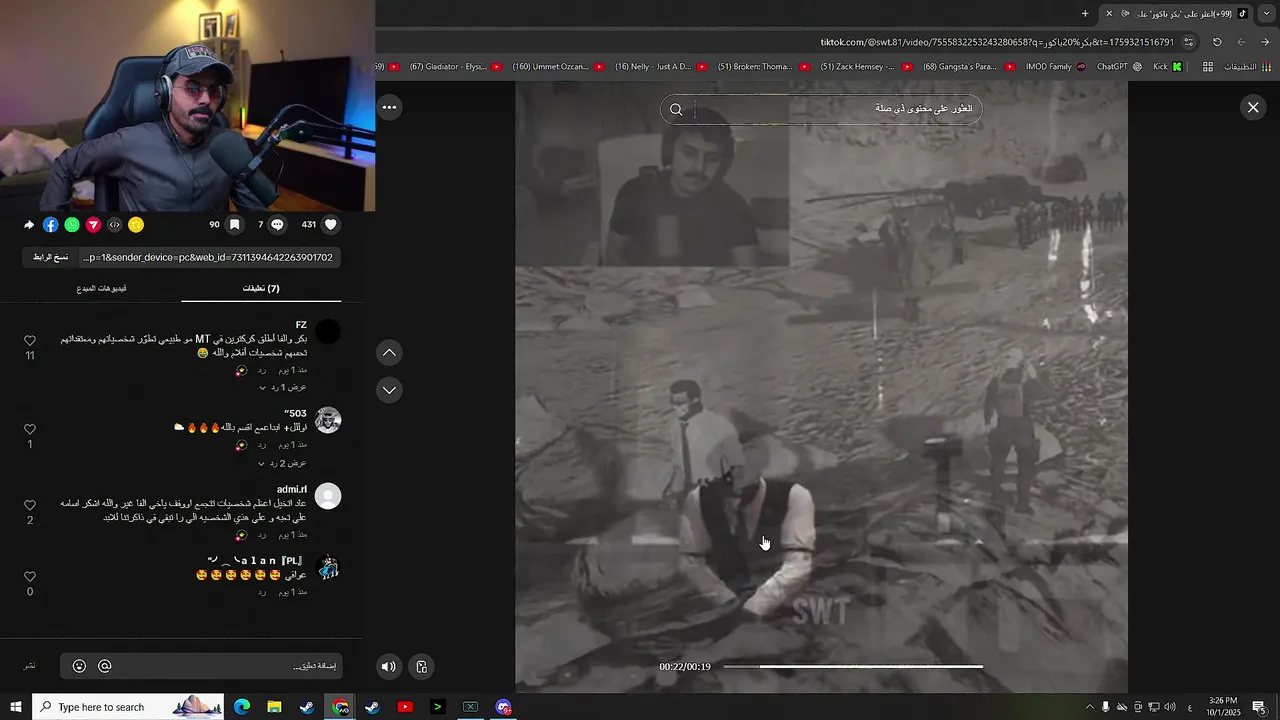Open admi.rl's profile avatar
Screen dimensions: 1280x720
(328, 496)
